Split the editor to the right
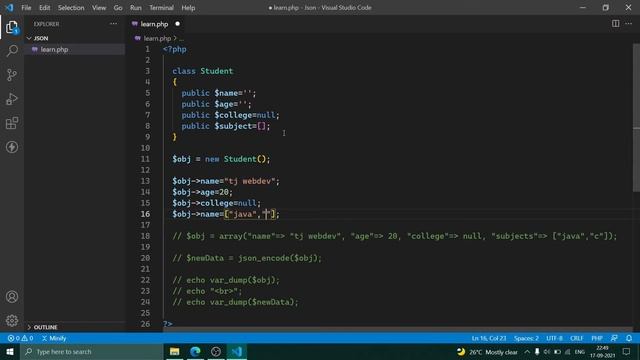 [x=615, y=24]
